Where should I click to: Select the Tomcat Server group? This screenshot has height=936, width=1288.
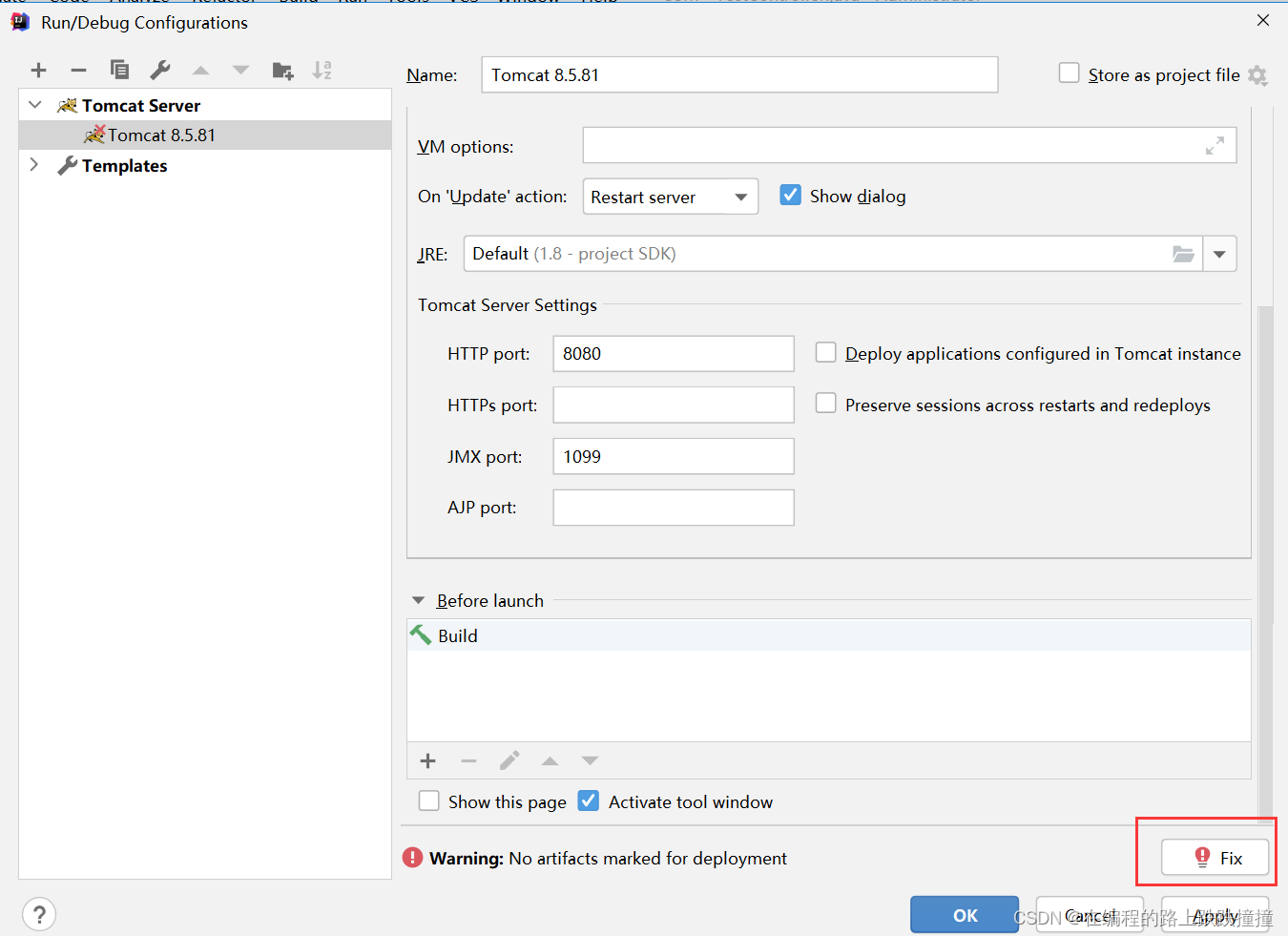[x=140, y=106]
